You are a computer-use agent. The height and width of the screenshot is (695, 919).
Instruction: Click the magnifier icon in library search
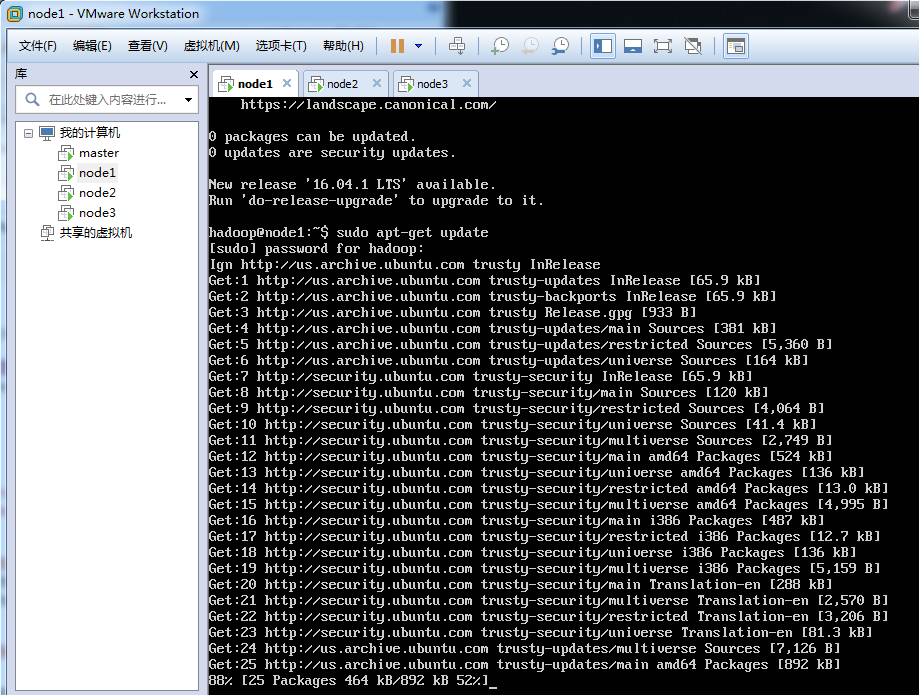click(x=32, y=100)
